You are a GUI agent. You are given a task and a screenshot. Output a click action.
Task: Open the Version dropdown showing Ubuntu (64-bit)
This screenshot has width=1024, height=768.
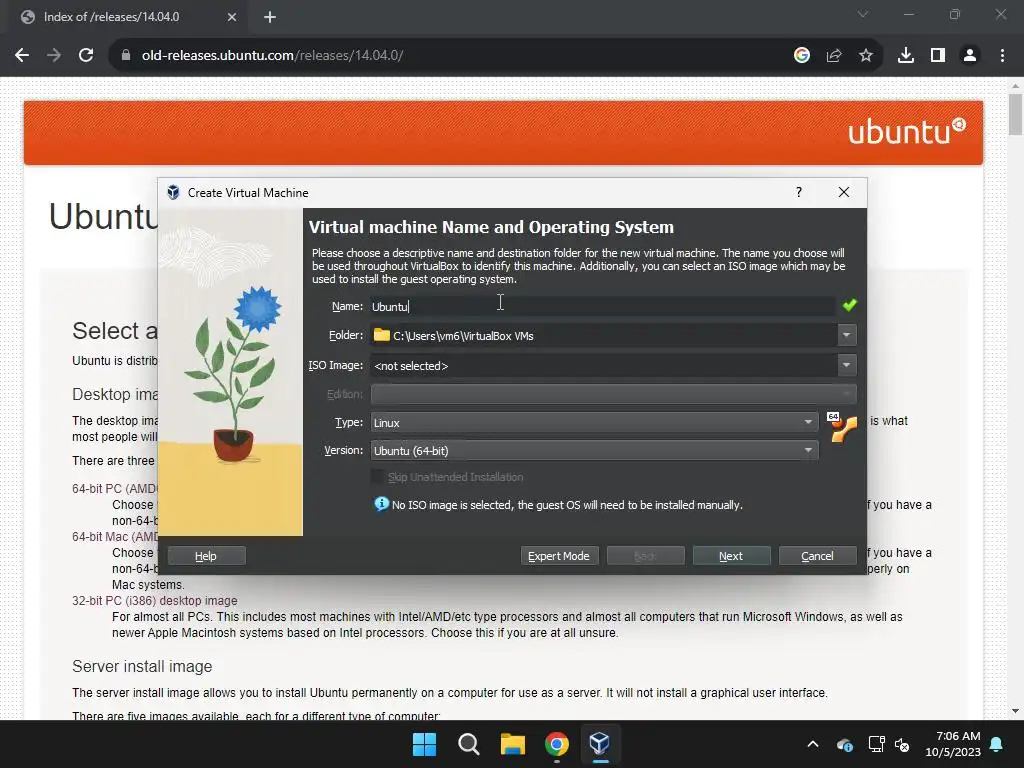coord(594,451)
